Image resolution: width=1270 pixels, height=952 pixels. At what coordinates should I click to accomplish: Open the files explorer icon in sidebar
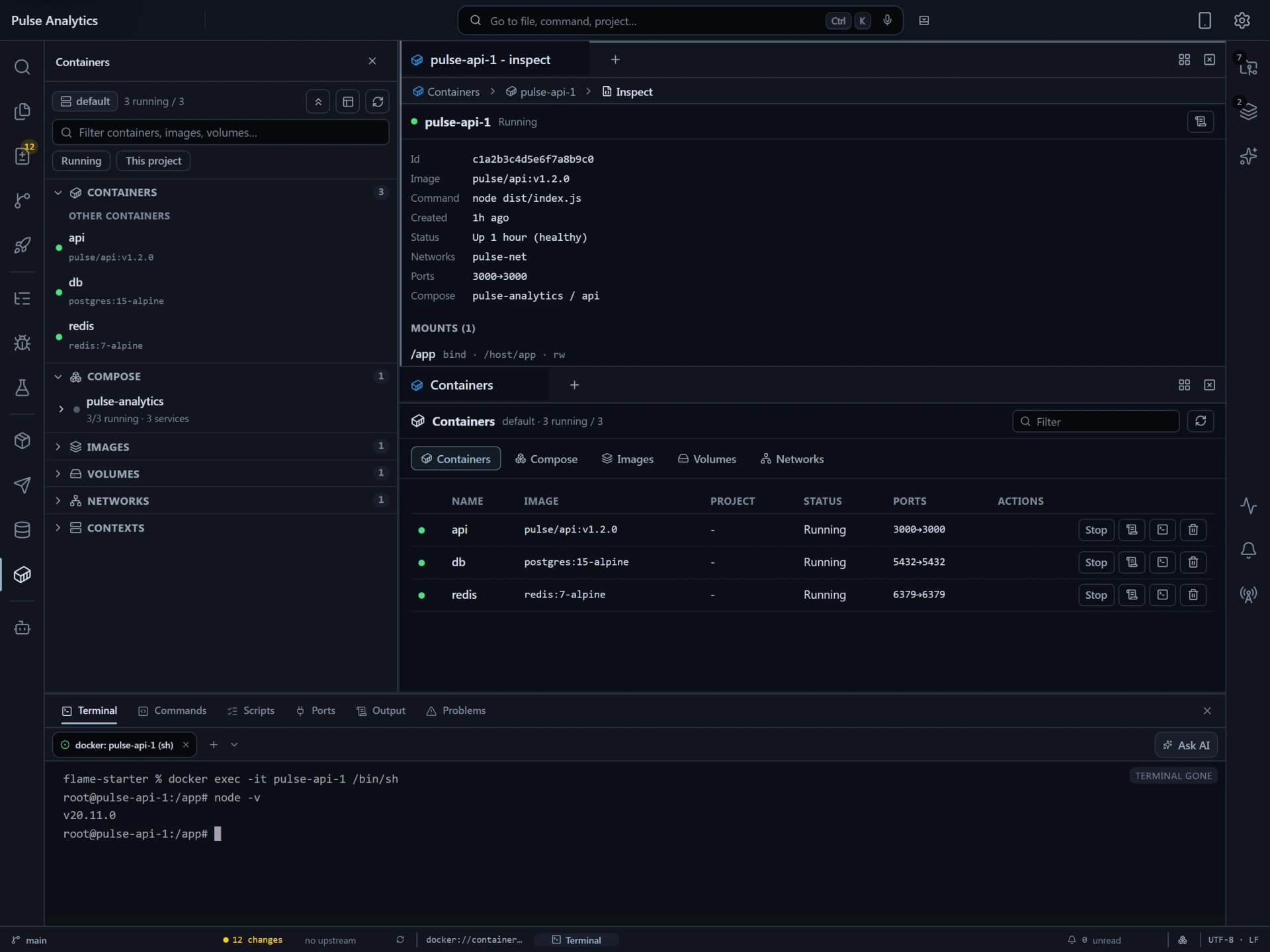22,111
